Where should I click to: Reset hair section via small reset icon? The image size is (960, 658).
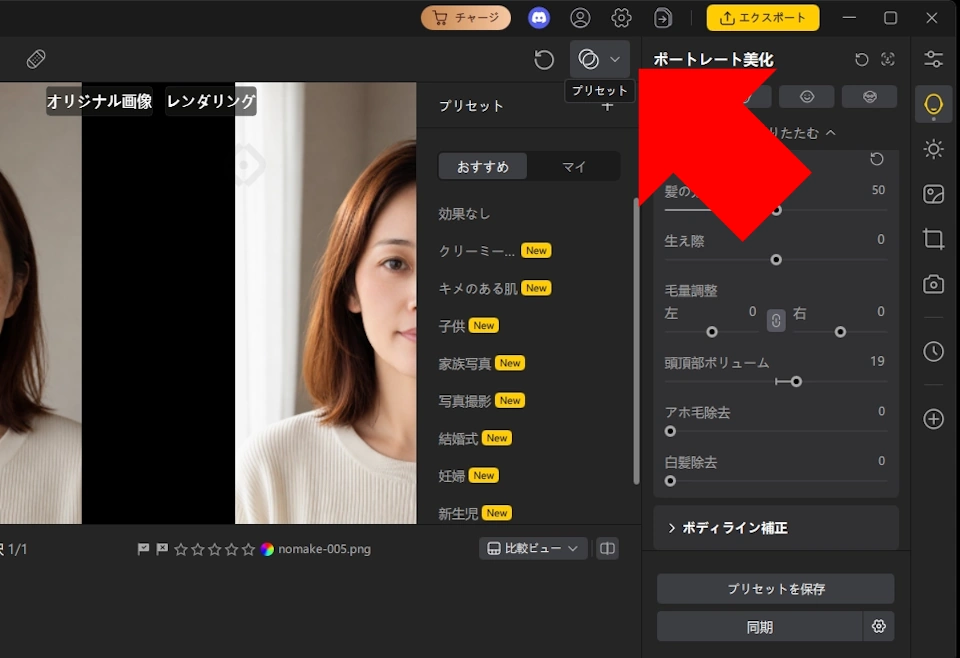point(877,159)
